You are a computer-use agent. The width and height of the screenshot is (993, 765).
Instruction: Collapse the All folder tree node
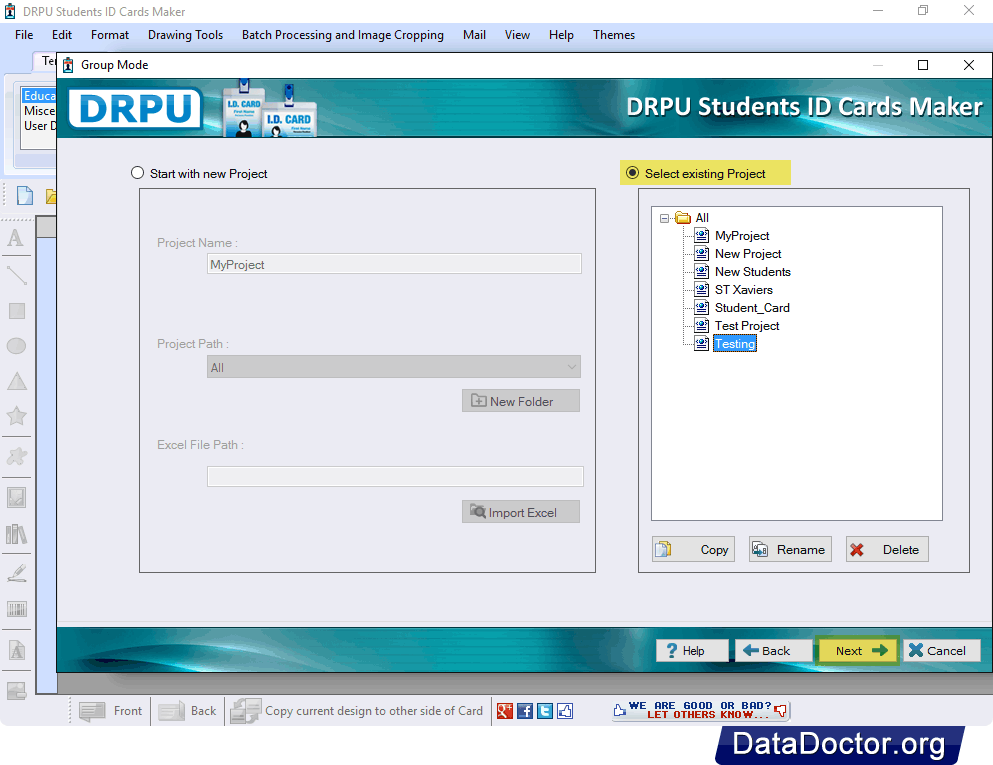[664, 218]
